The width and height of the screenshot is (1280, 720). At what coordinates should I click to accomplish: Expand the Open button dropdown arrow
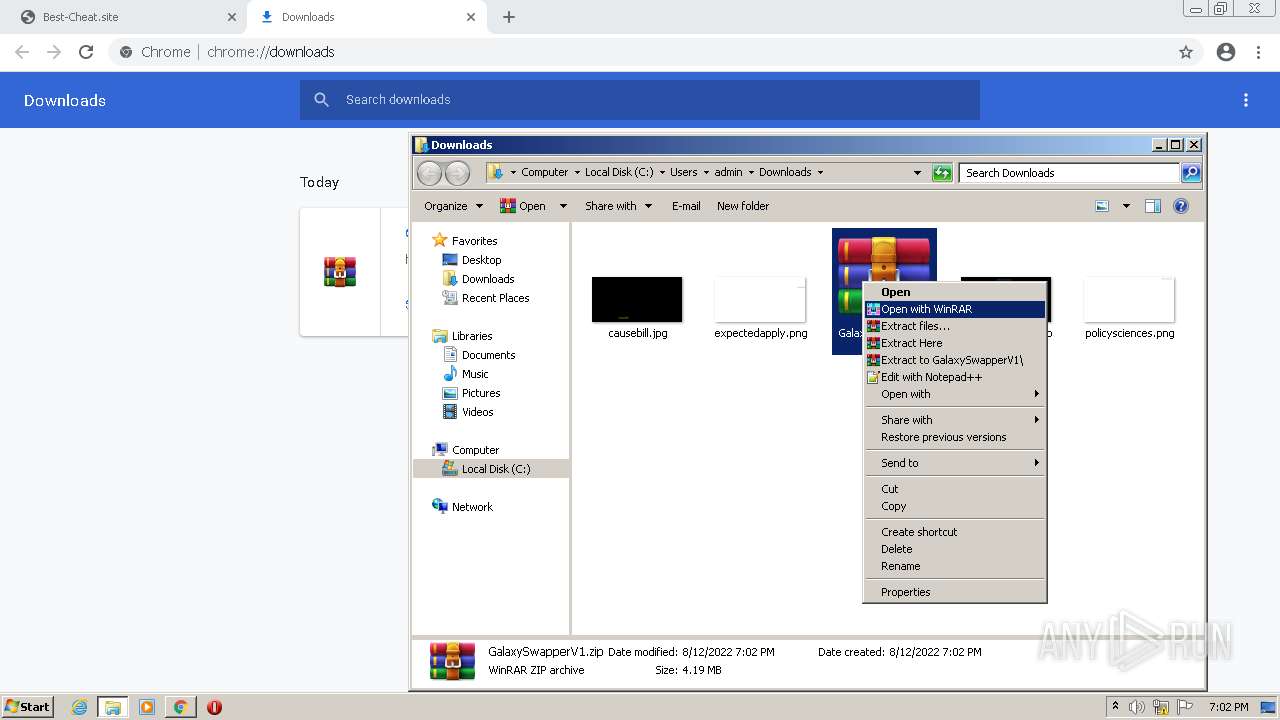[563, 206]
